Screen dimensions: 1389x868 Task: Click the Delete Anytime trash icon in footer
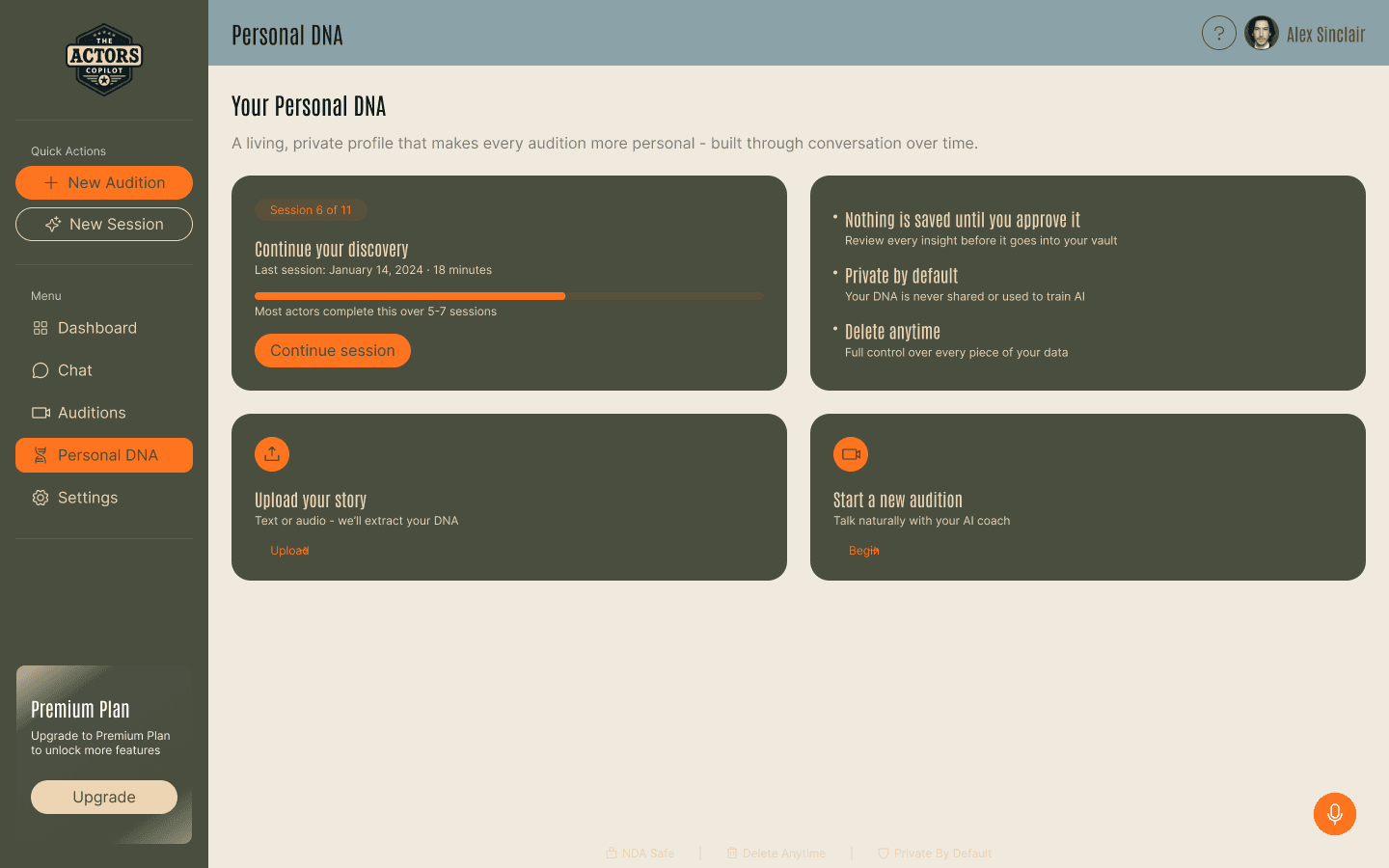pyautogui.click(x=732, y=854)
